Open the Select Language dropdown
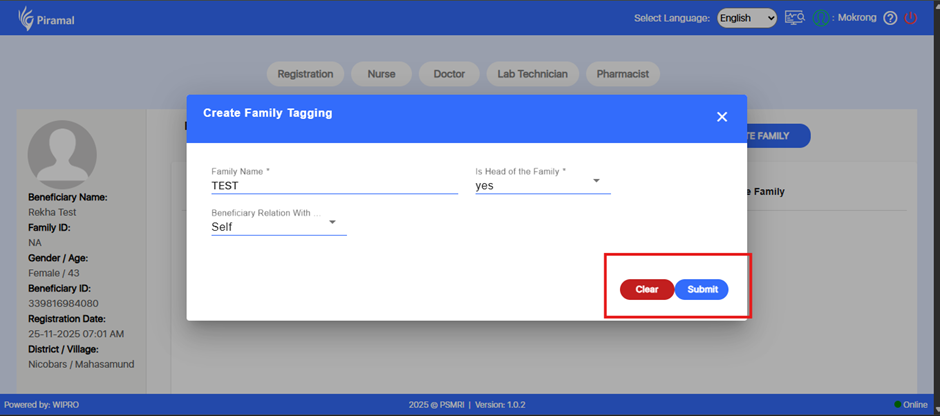The image size is (940, 416). (746, 18)
